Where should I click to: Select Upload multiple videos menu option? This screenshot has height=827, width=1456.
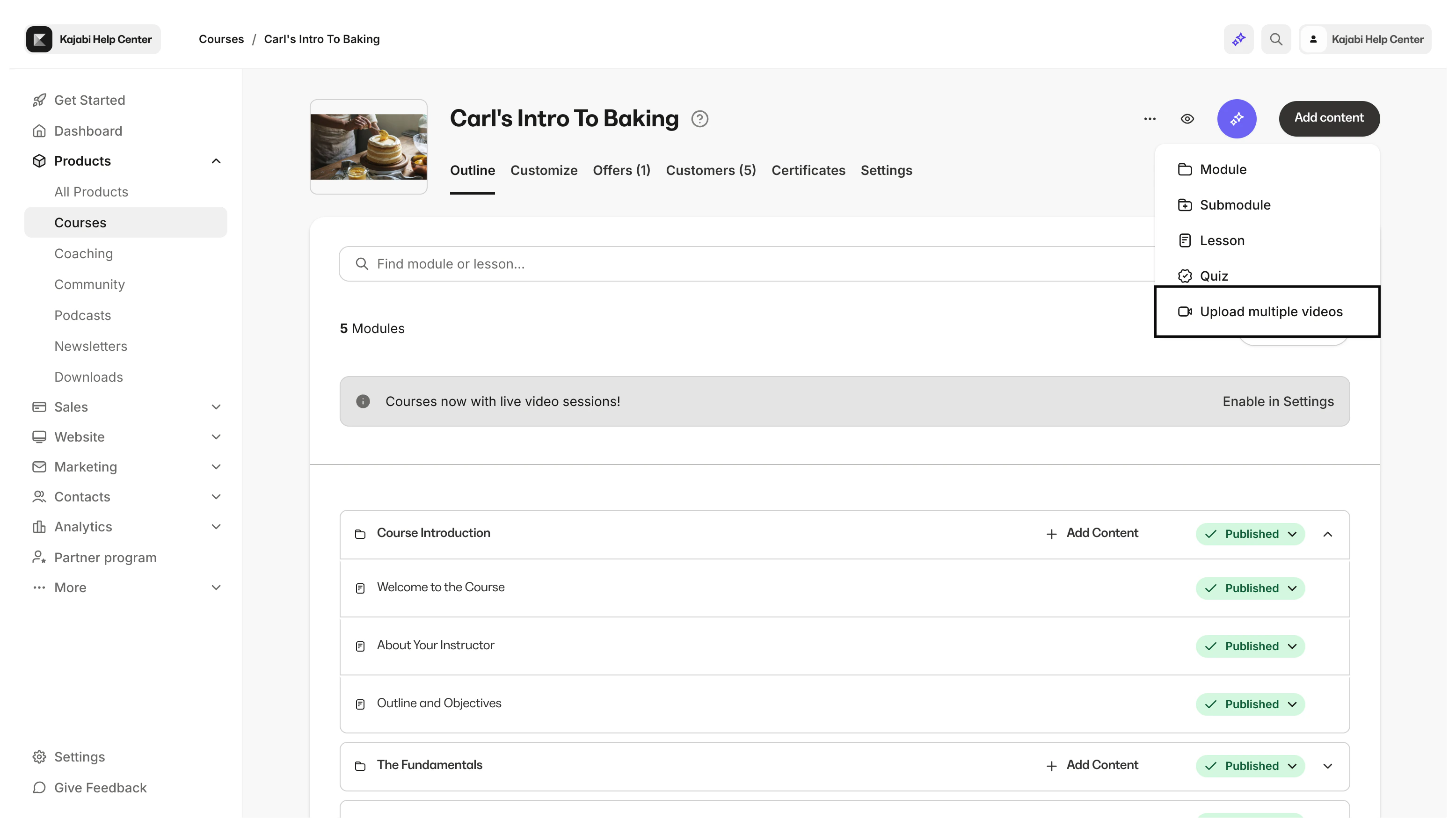1270,311
